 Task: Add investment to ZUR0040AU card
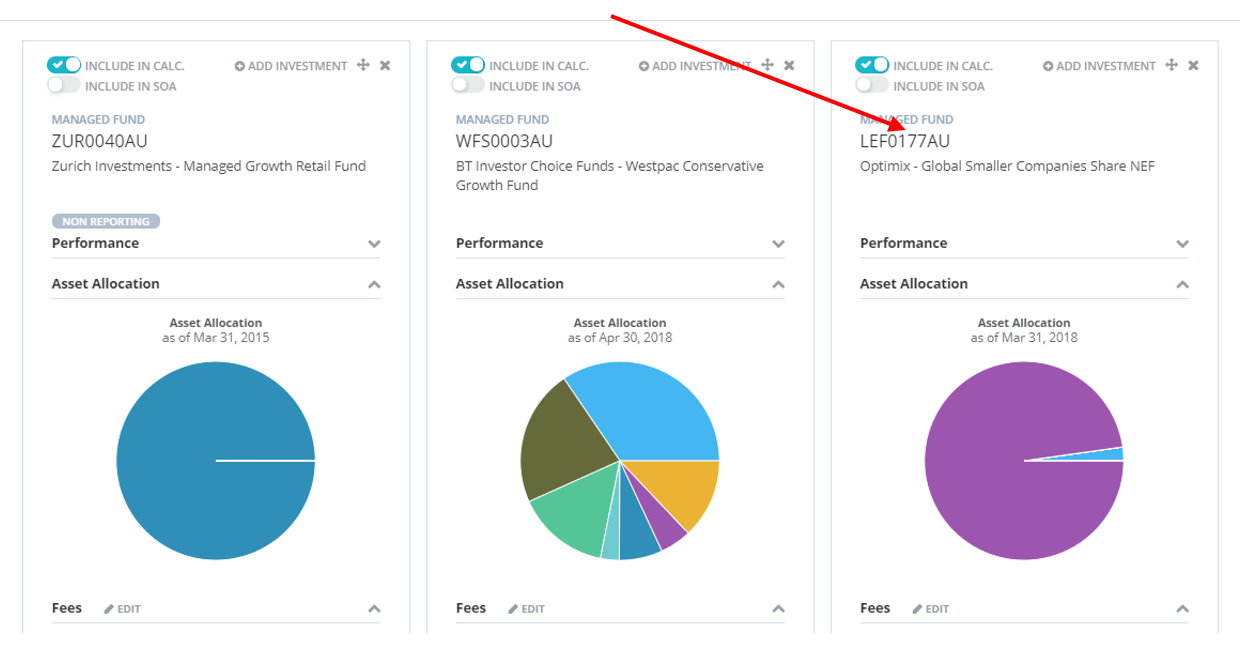[x=291, y=66]
